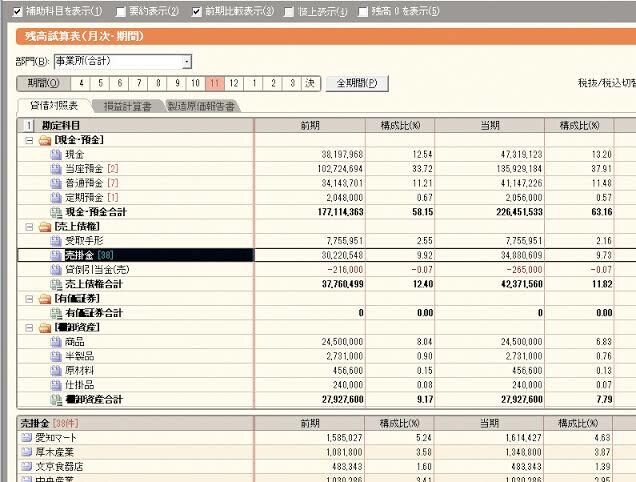Select the 現金 row label
636x482 pixels.
pyautogui.click(x=75, y=155)
